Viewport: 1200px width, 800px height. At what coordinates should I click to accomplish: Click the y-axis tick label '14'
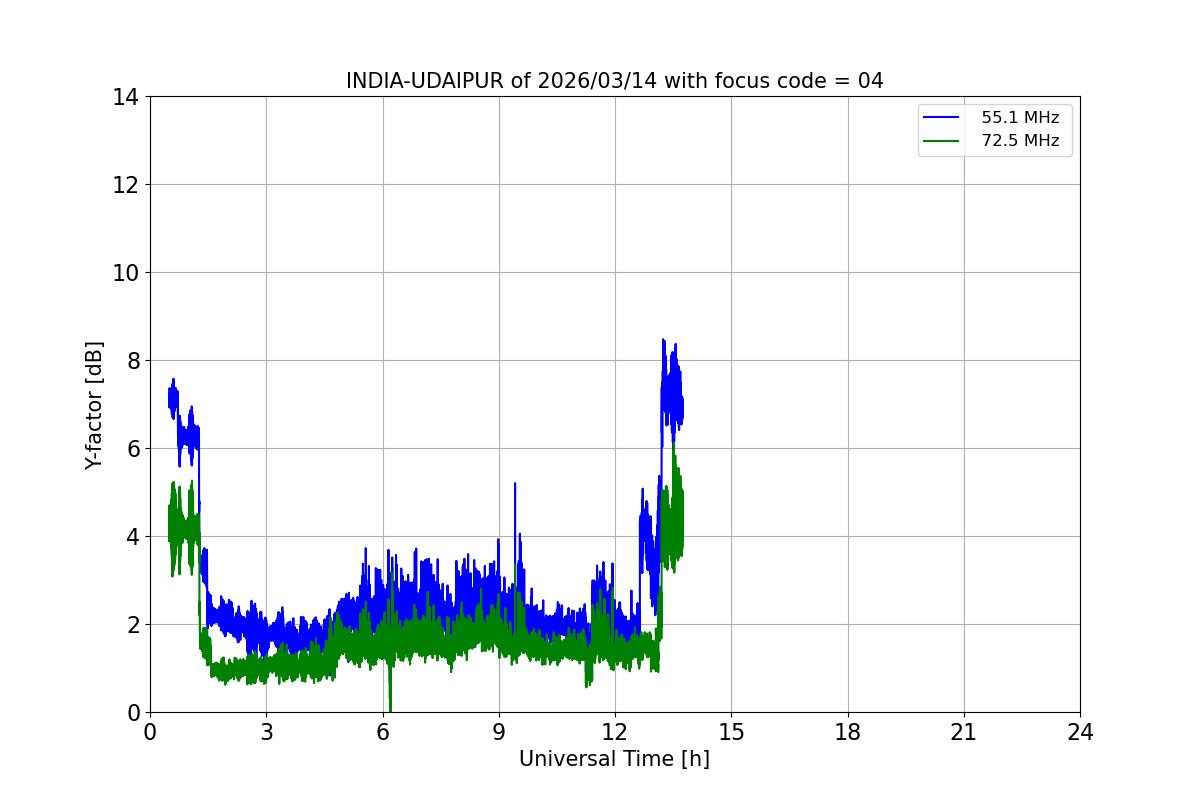126,97
